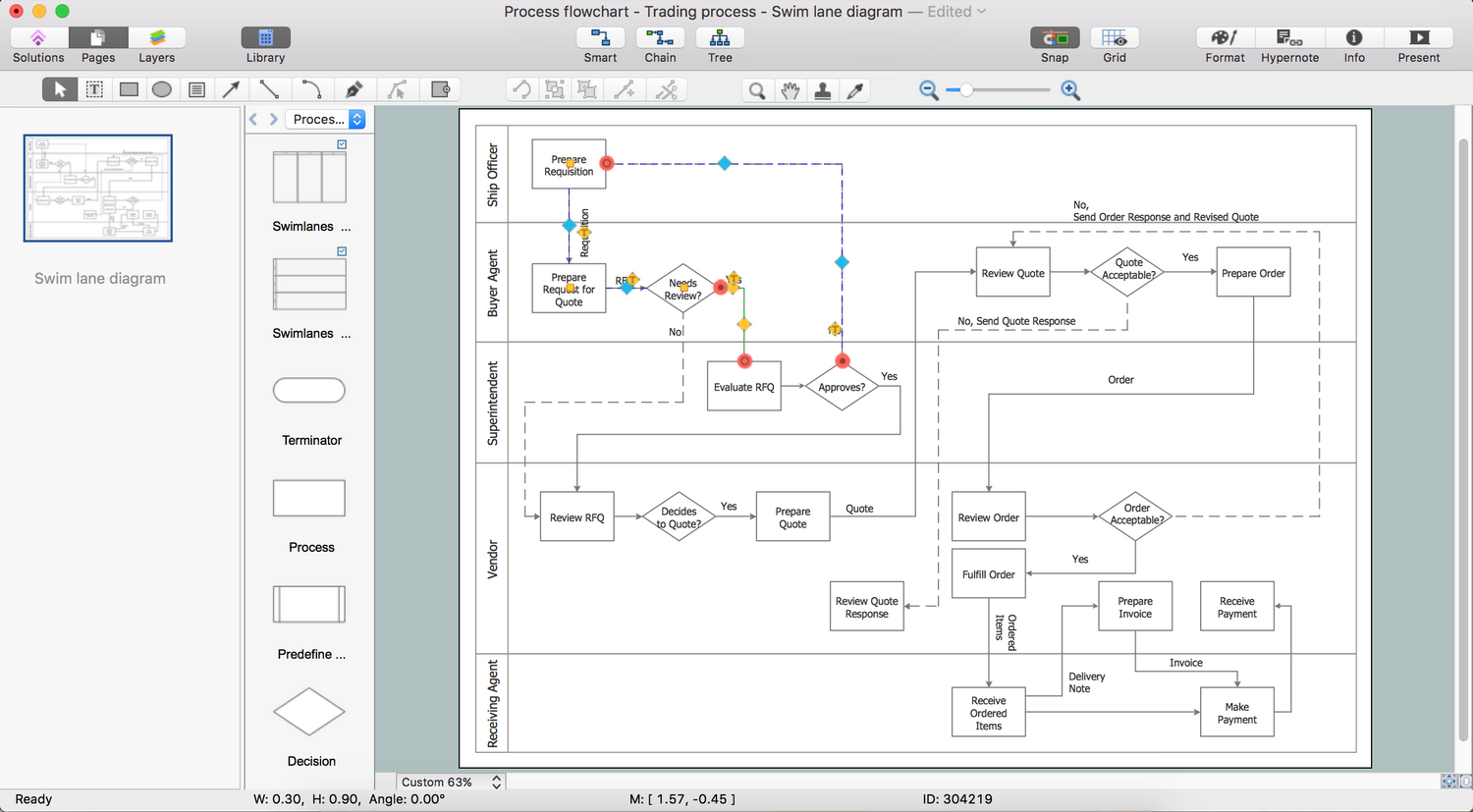Image resolution: width=1473 pixels, height=812 pixels.
Task: Select the Hand pan tool
Action: pyautogui.click(x=791, y=90)
